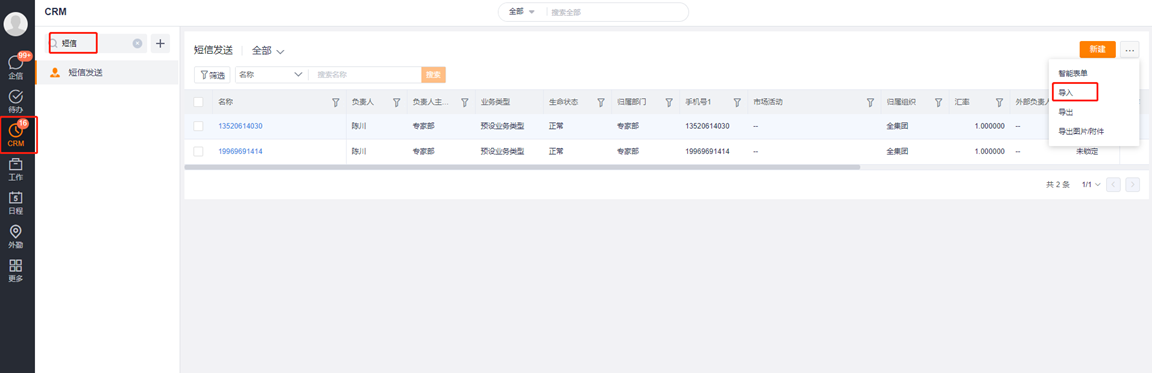
Task: Open the top 全部 search scope dropdown
Action: (521, 12)
